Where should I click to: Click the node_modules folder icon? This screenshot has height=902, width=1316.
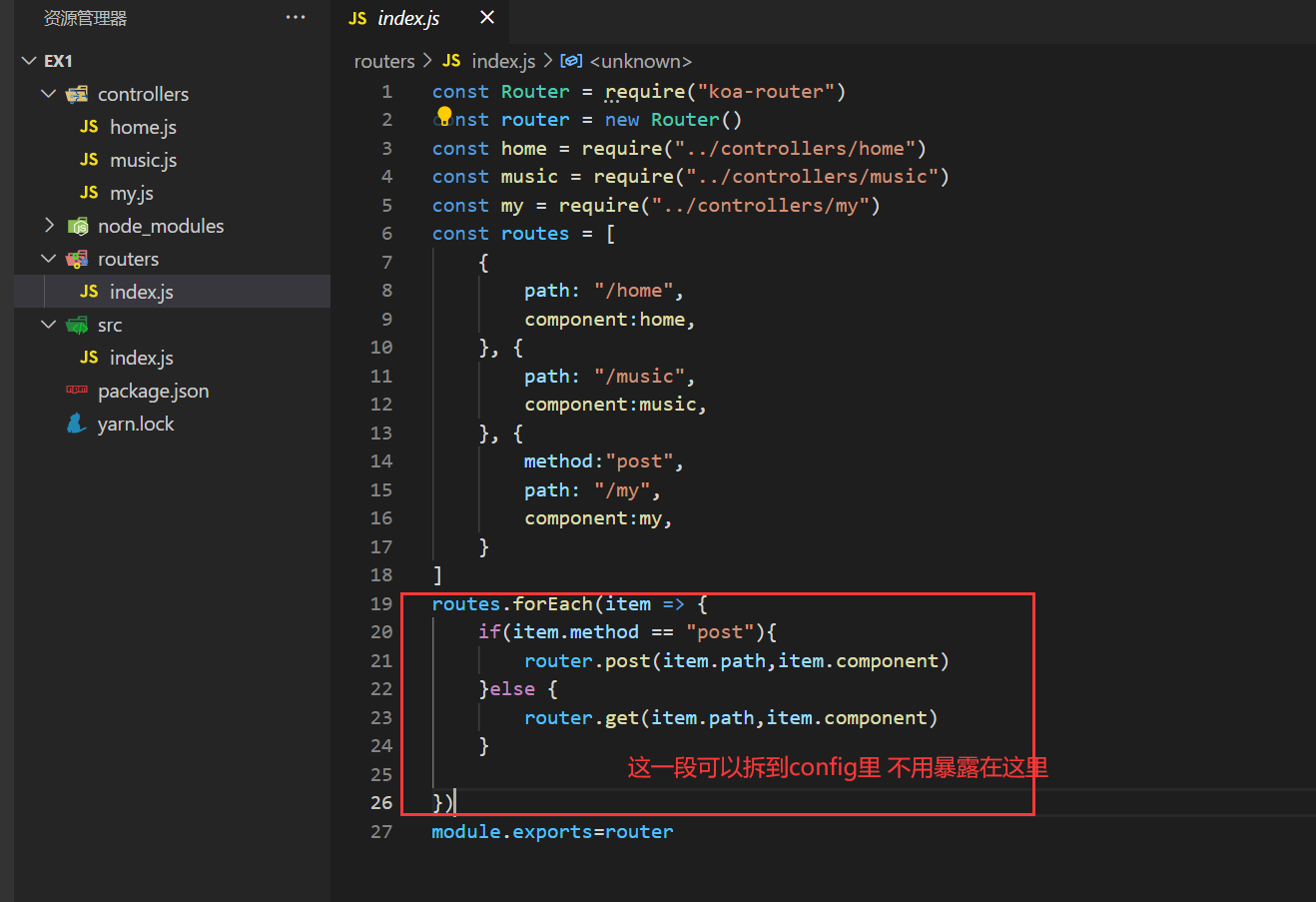(x=77, y=226)
